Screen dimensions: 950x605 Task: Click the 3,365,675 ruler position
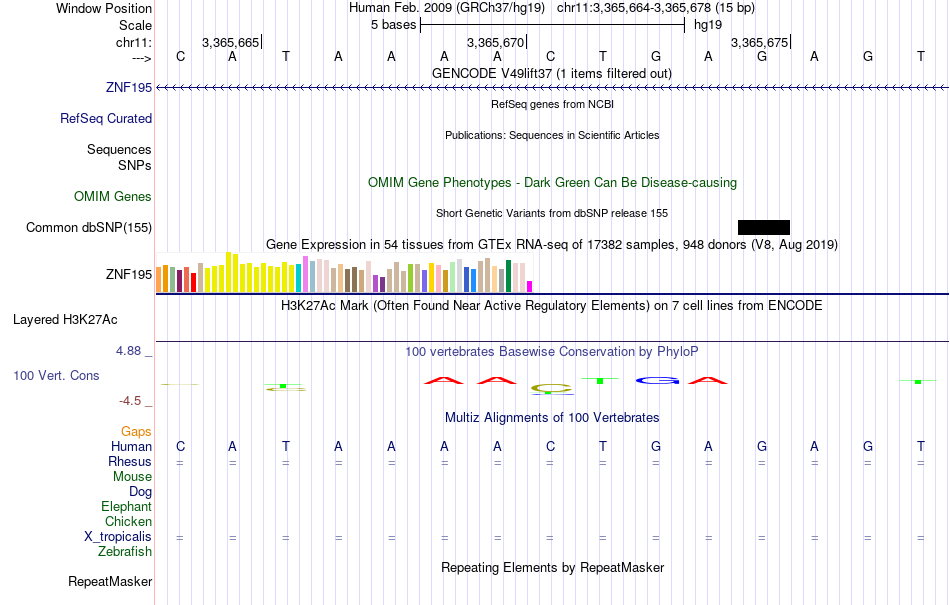coord(760,42)
